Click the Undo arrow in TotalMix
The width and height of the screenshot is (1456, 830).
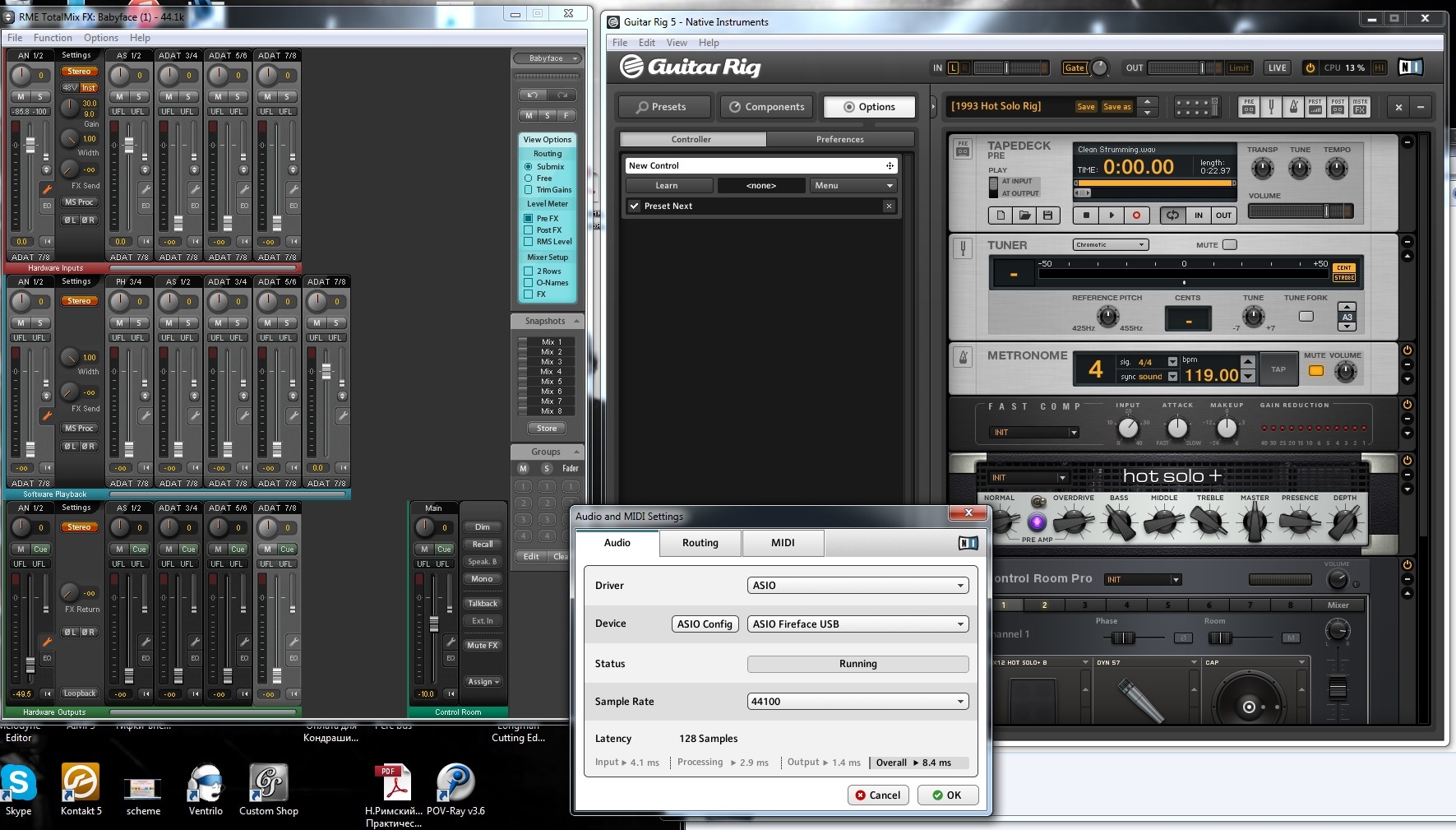click(x=533, y=95)
